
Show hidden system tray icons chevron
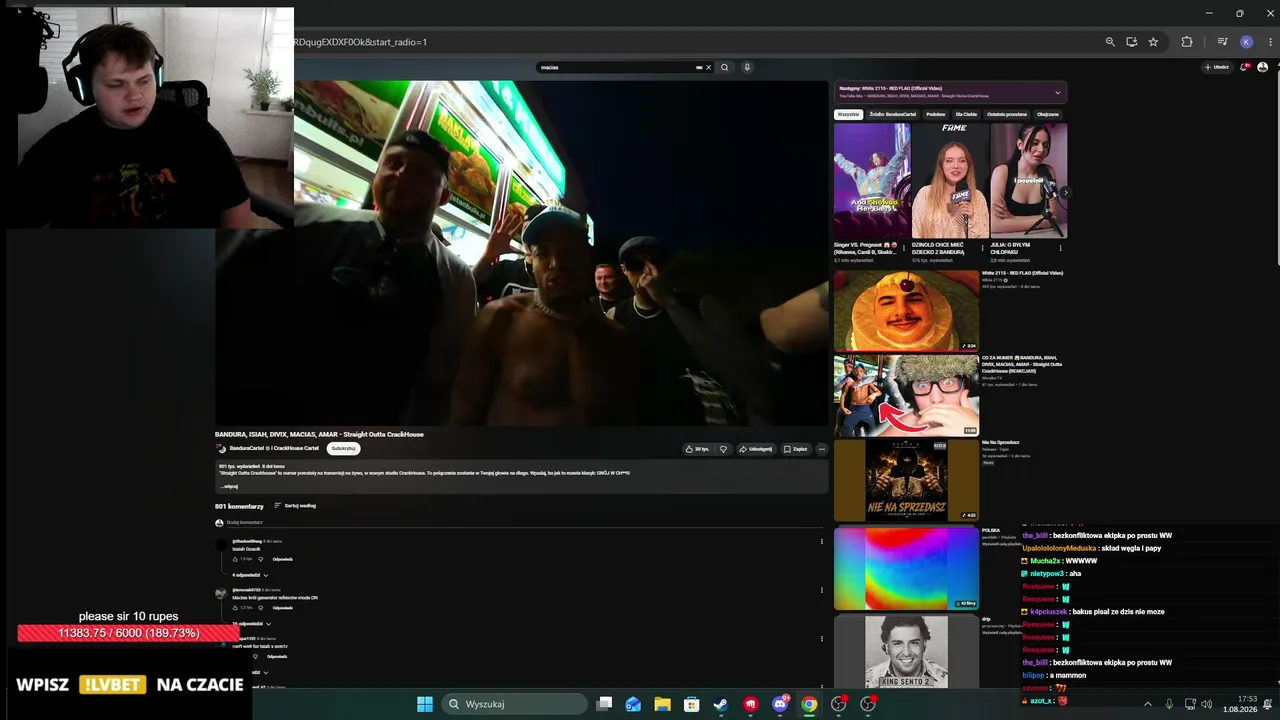pyautogui.click(x=1147, y=704)
